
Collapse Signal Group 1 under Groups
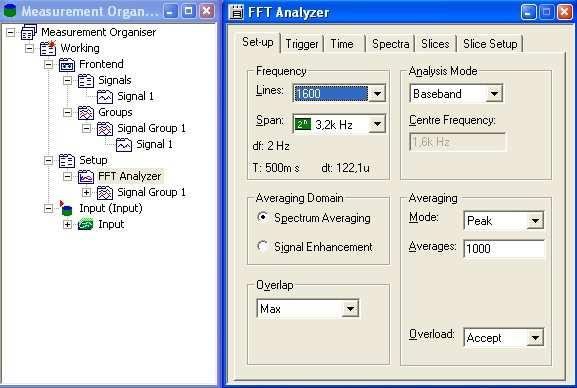point(86,128)
